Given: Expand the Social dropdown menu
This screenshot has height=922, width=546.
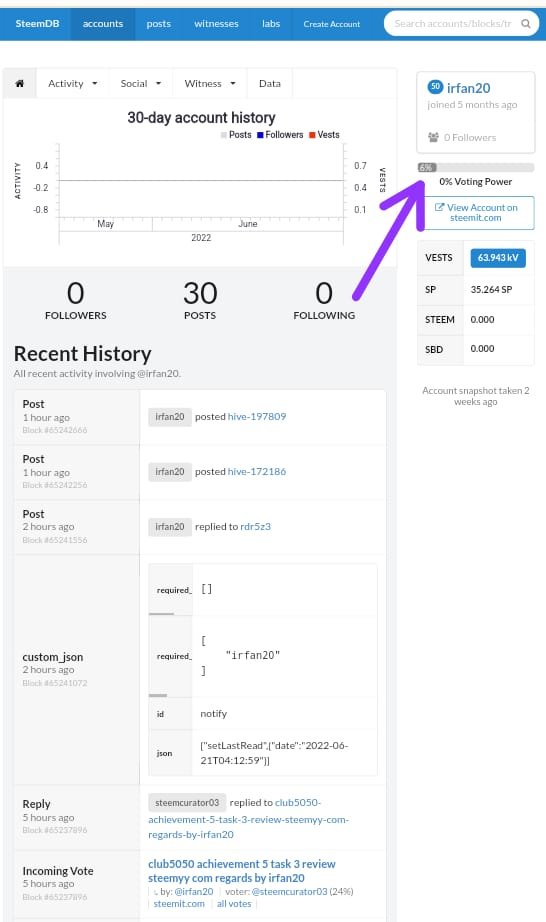Looking at the screenshot, I should tap(140, 83).
